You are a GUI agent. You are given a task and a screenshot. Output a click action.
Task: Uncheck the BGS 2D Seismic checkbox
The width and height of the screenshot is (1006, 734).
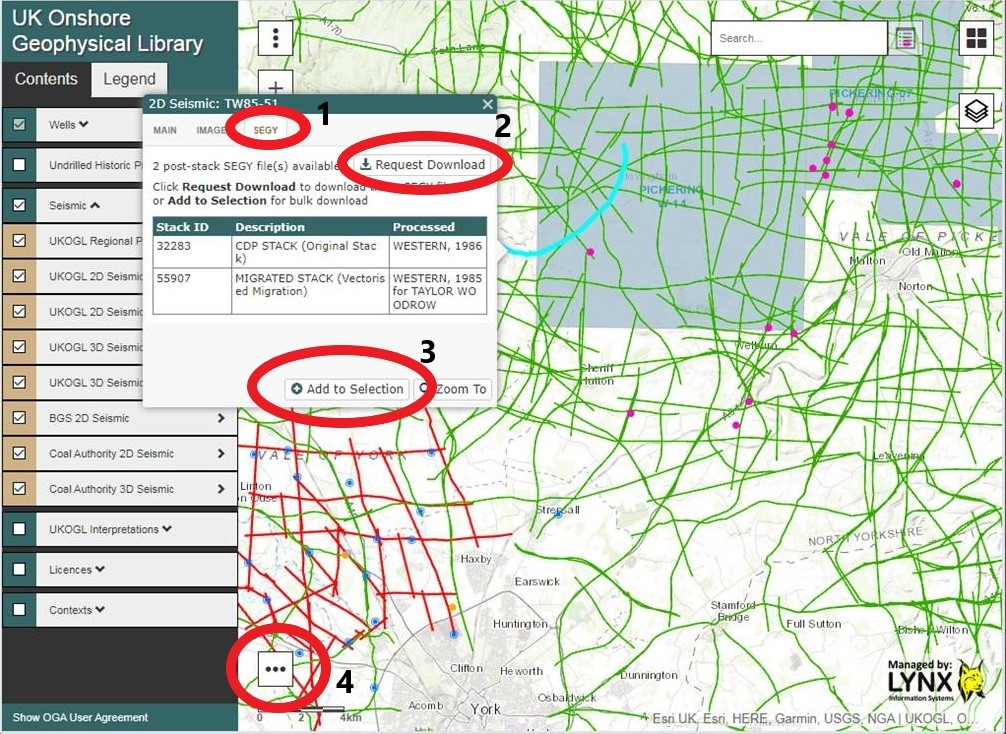point(19,418)
